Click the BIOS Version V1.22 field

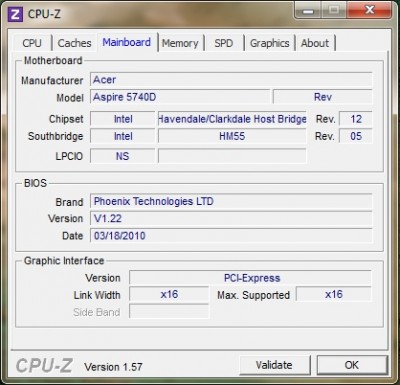(231, 219)
